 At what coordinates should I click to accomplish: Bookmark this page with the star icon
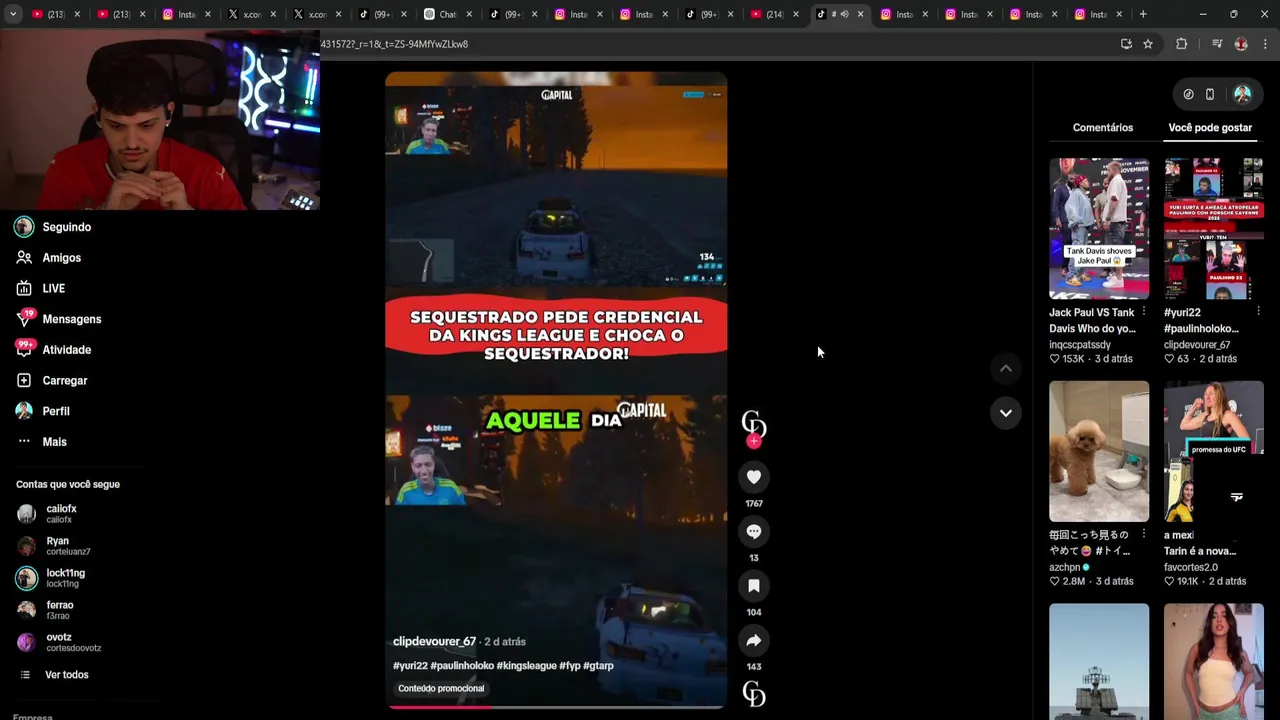point(1148,44)
